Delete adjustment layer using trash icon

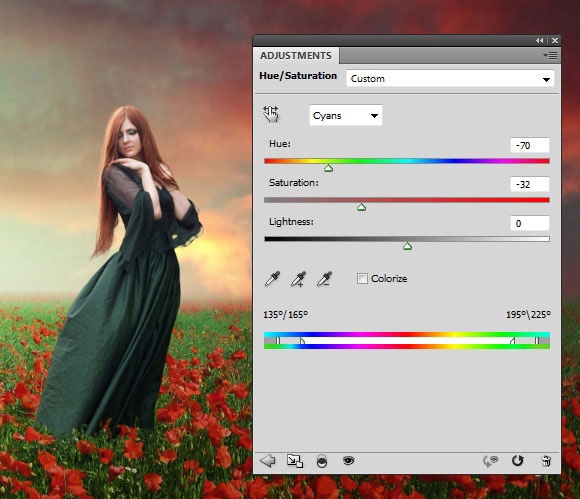[x=546, y=461]
